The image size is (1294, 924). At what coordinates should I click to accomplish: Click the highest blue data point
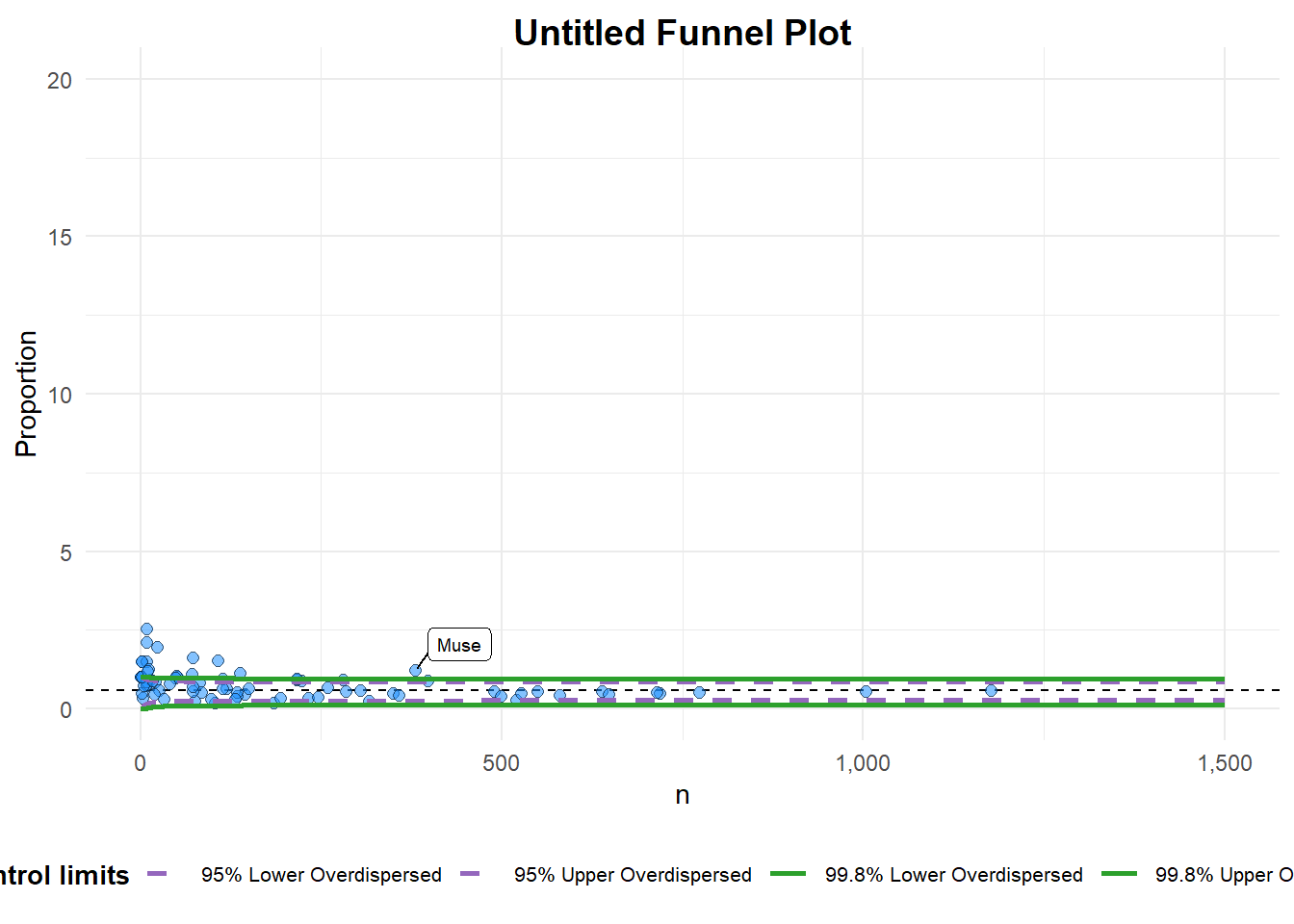pyautogui.click(x=146, y=629)
